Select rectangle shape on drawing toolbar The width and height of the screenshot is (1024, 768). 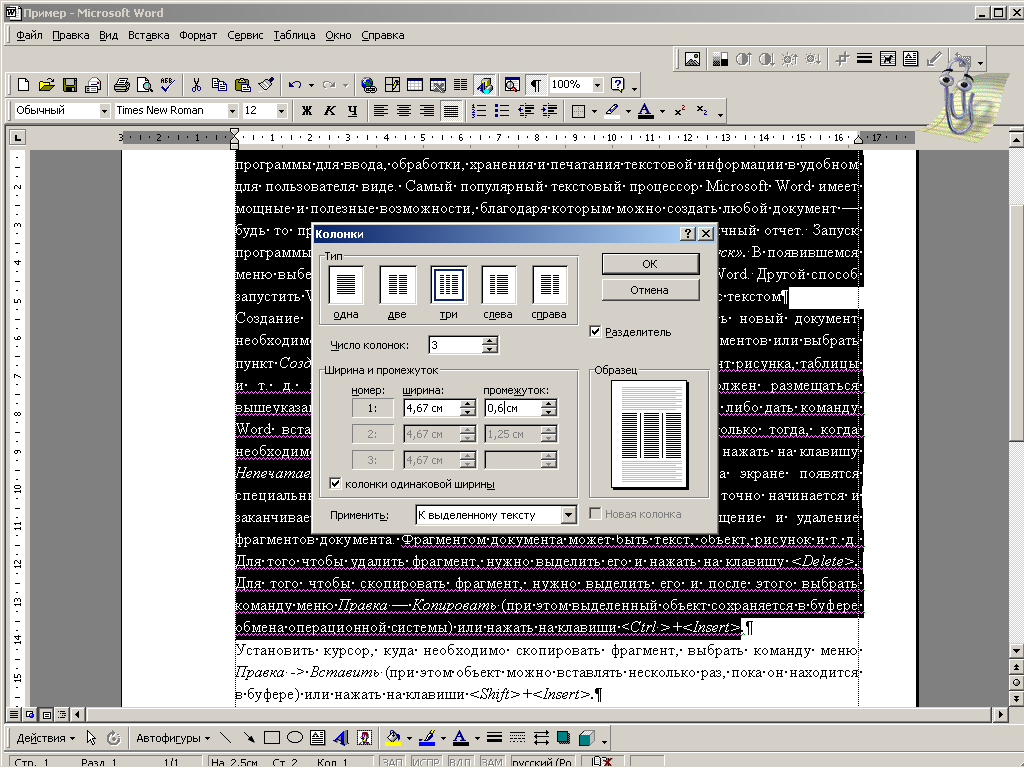point(272,738)
